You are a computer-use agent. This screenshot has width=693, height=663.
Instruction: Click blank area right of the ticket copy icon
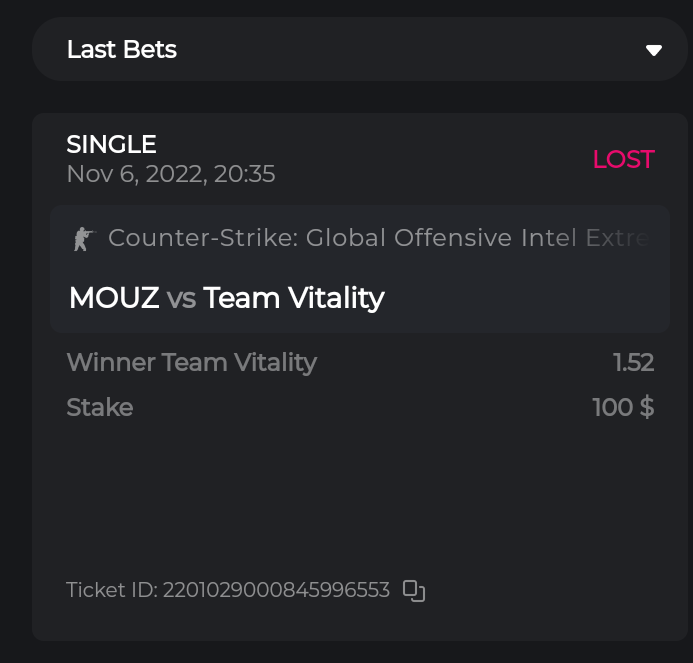click(x=540, y=590)
